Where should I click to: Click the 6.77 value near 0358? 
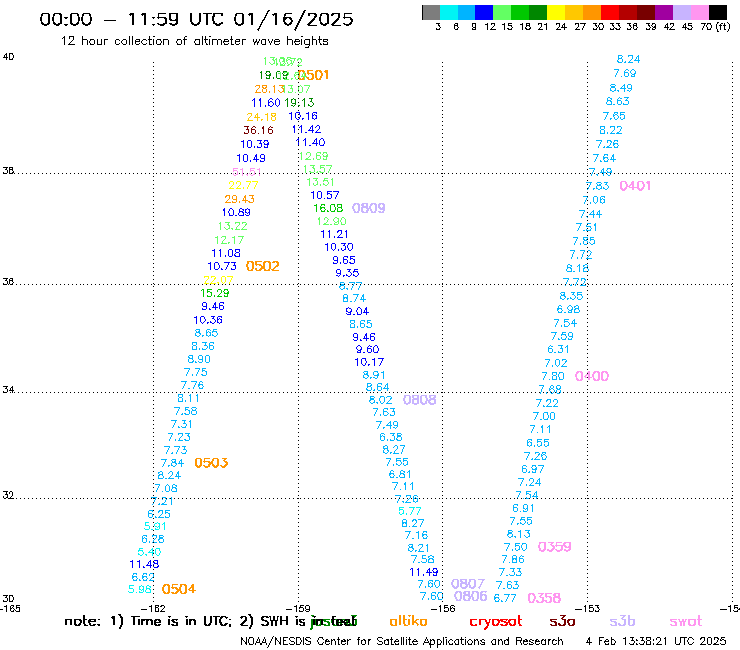pos(505,598)
